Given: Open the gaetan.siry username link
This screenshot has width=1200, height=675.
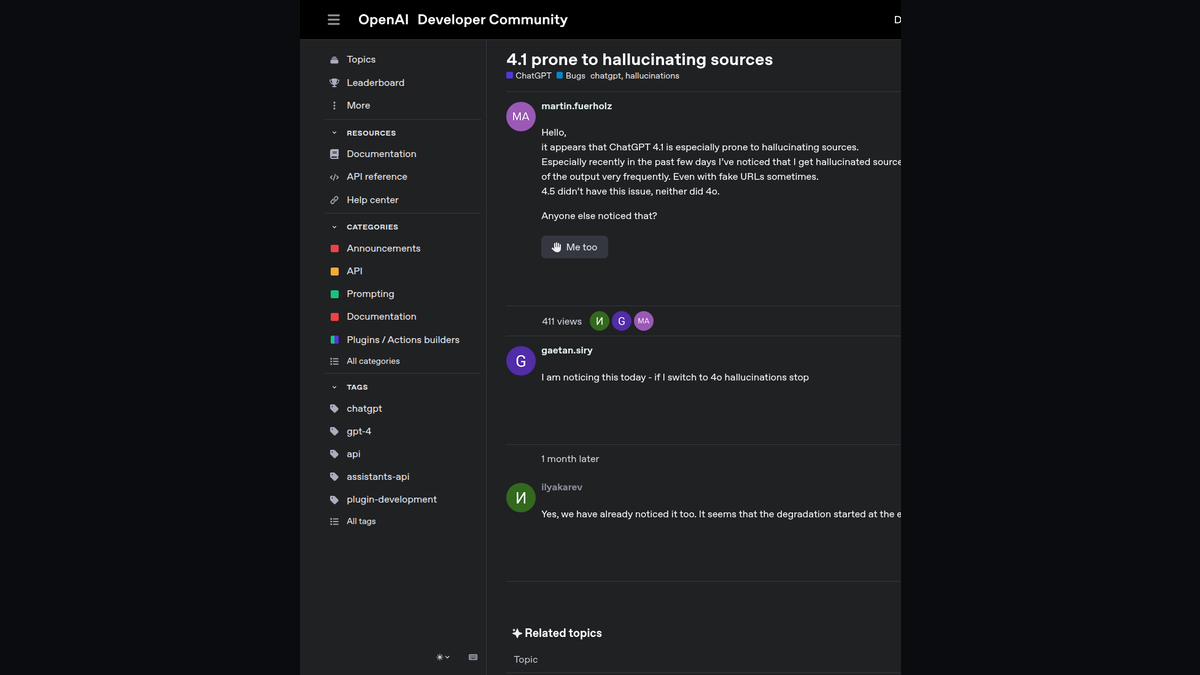Looking at the screenshot, I should point(567,350).
